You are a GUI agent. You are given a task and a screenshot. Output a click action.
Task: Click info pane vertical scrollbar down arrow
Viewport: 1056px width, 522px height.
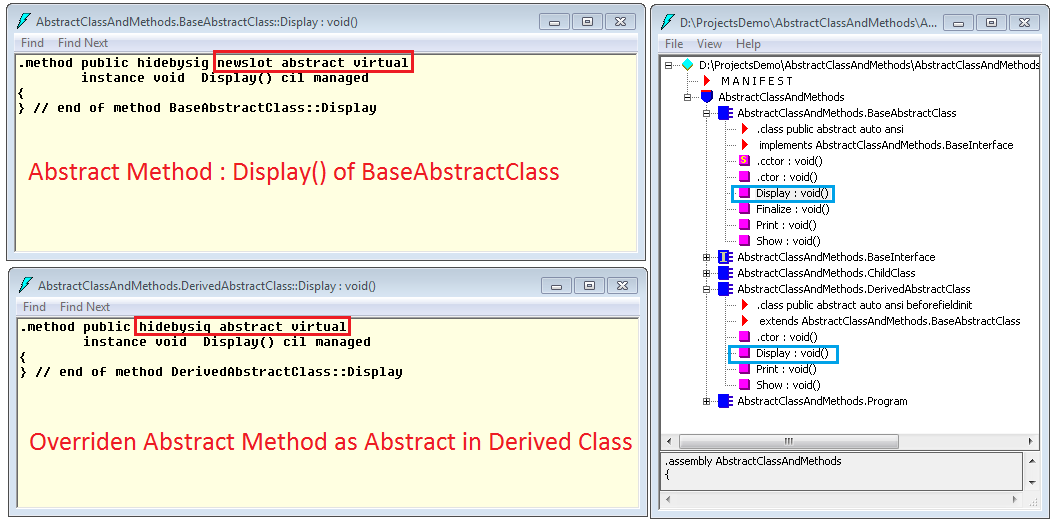[x=1032, y=483]
